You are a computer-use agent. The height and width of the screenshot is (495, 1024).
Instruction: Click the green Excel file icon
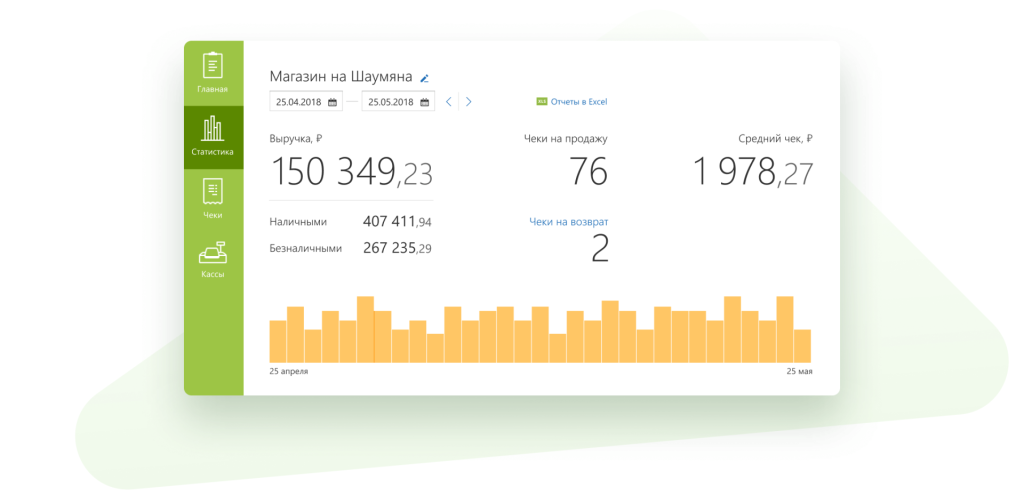coord(542,102)
